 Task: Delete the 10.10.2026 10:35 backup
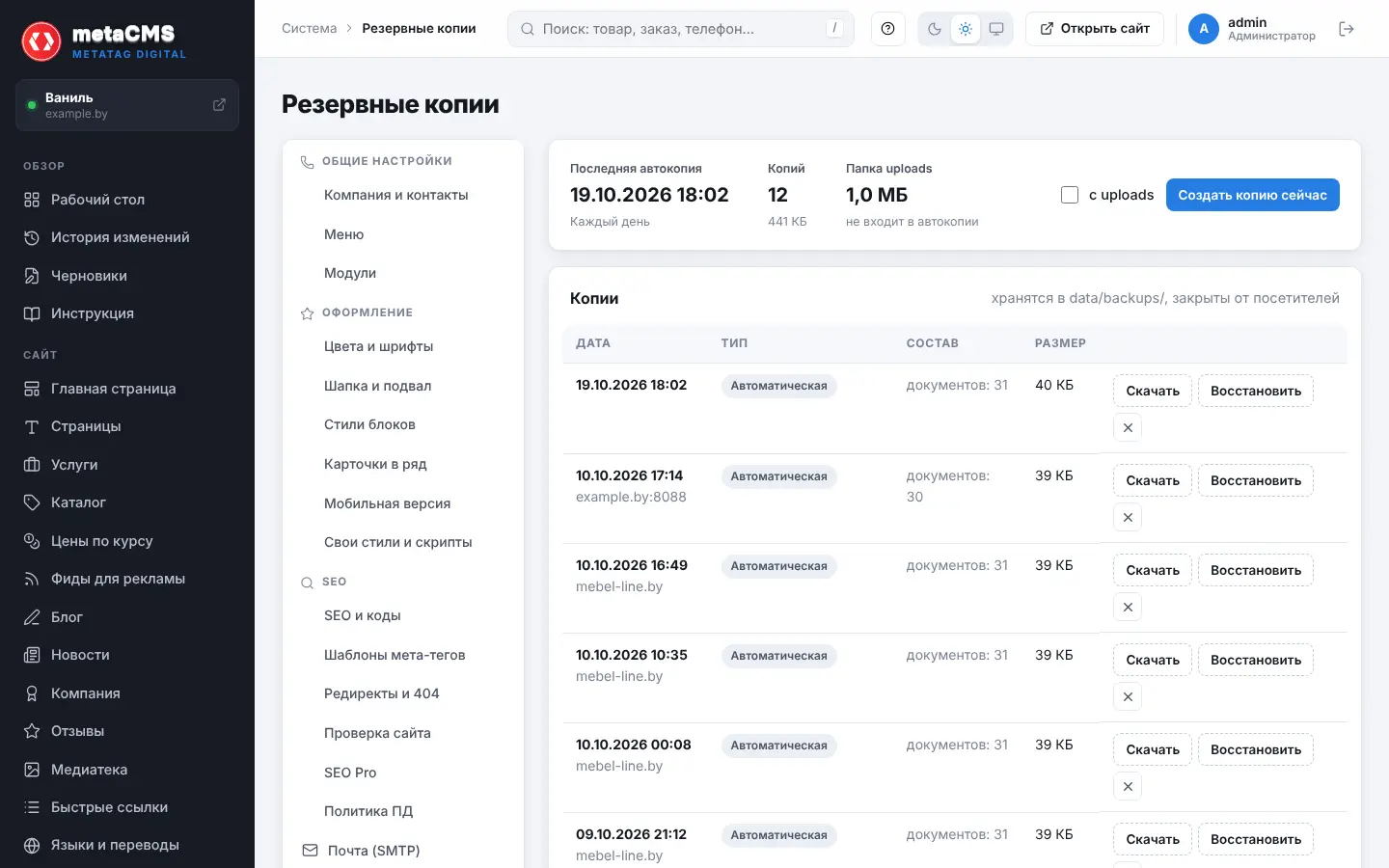[1128, 696]
